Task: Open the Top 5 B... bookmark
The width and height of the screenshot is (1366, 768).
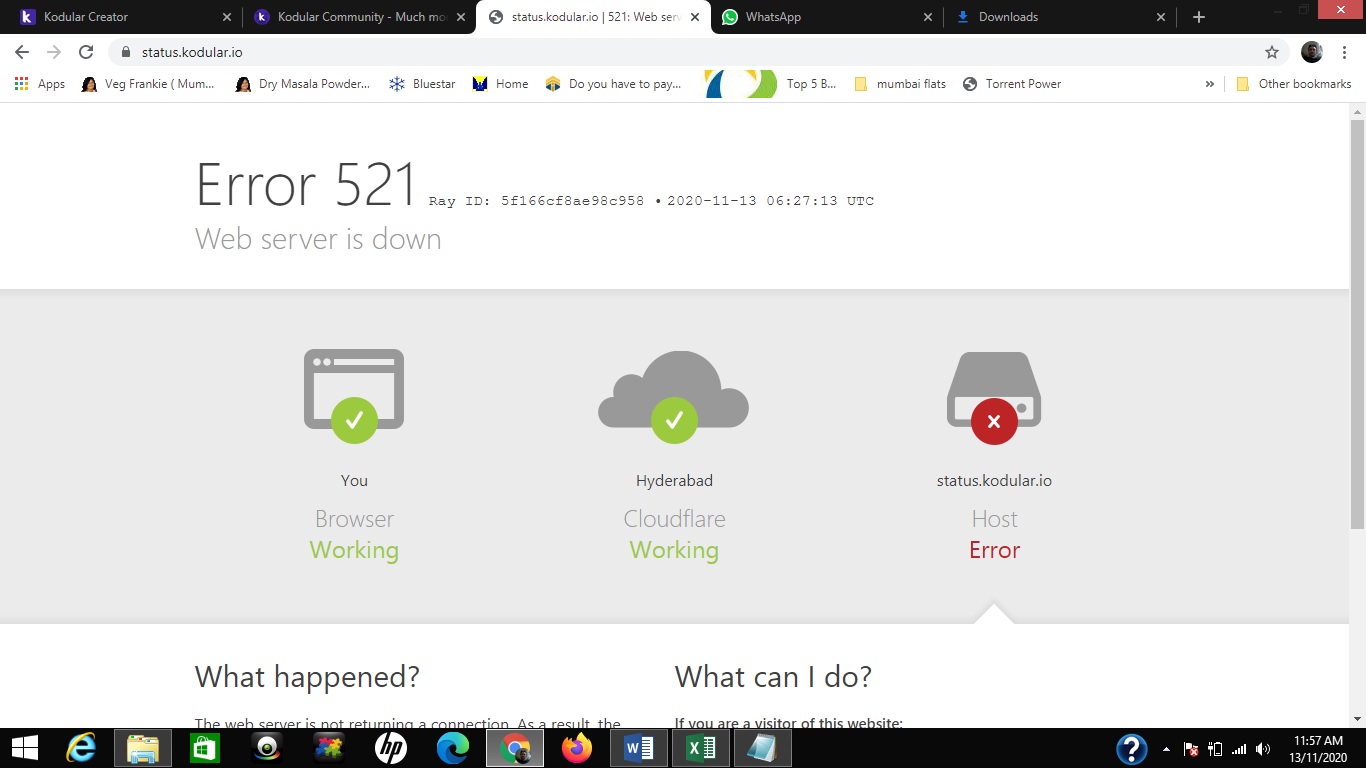Action: tap(771, 84)
